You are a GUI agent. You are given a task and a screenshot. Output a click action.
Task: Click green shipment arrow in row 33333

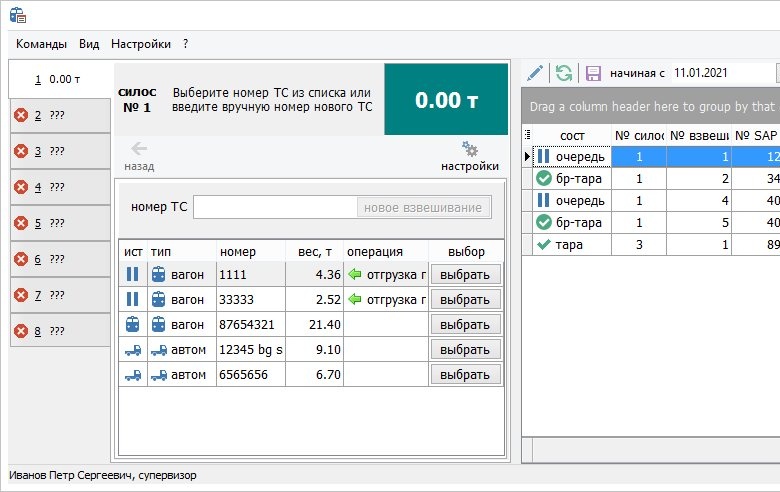pos(355,299)
